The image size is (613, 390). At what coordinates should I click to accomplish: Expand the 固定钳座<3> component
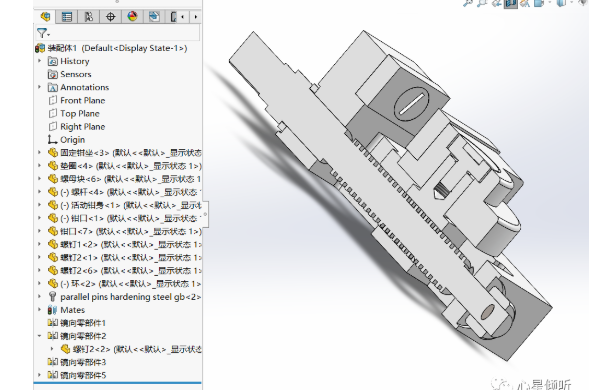39,152
